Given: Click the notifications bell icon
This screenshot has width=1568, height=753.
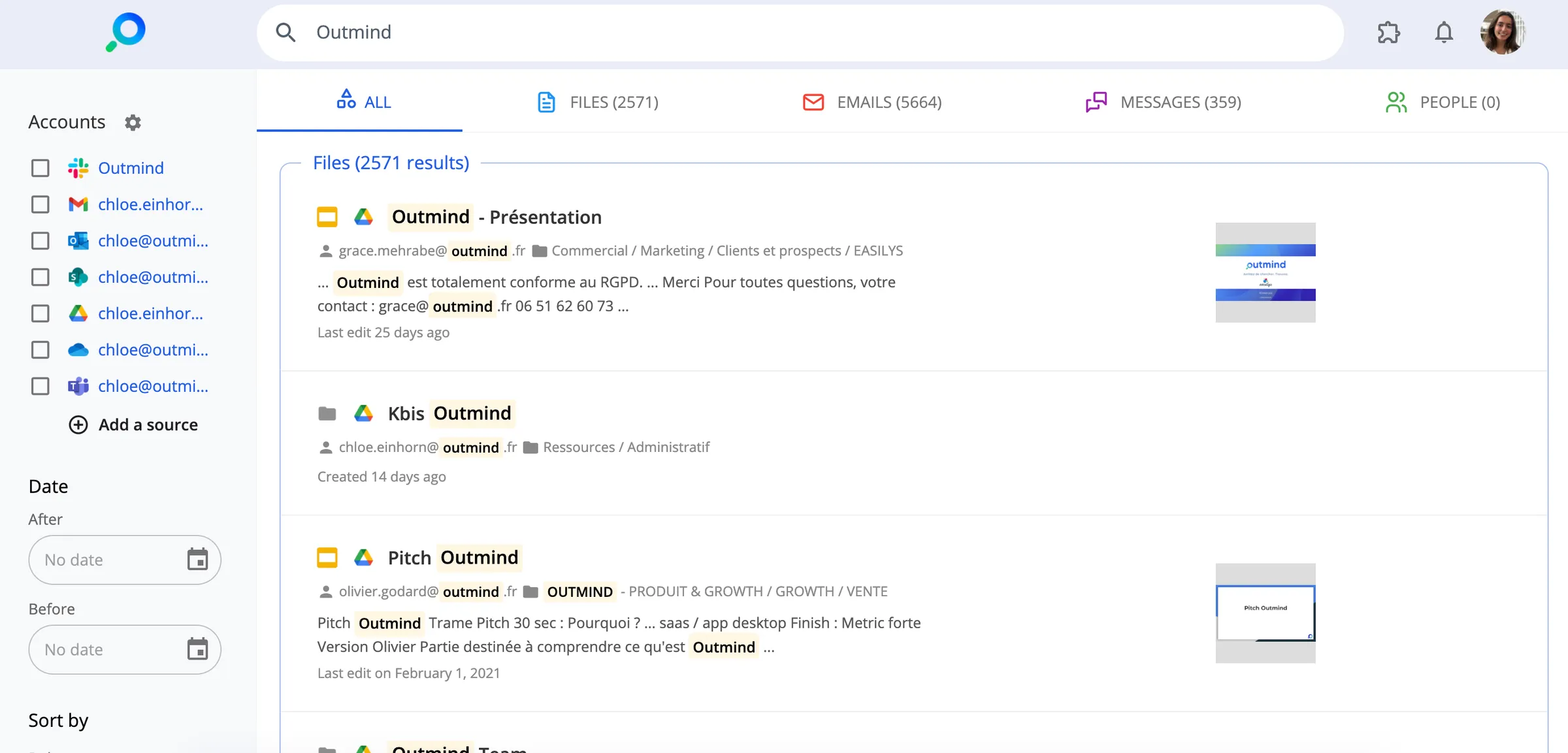Looking at the screenshot, I should pyautogui.click(x=1444, y=32).
